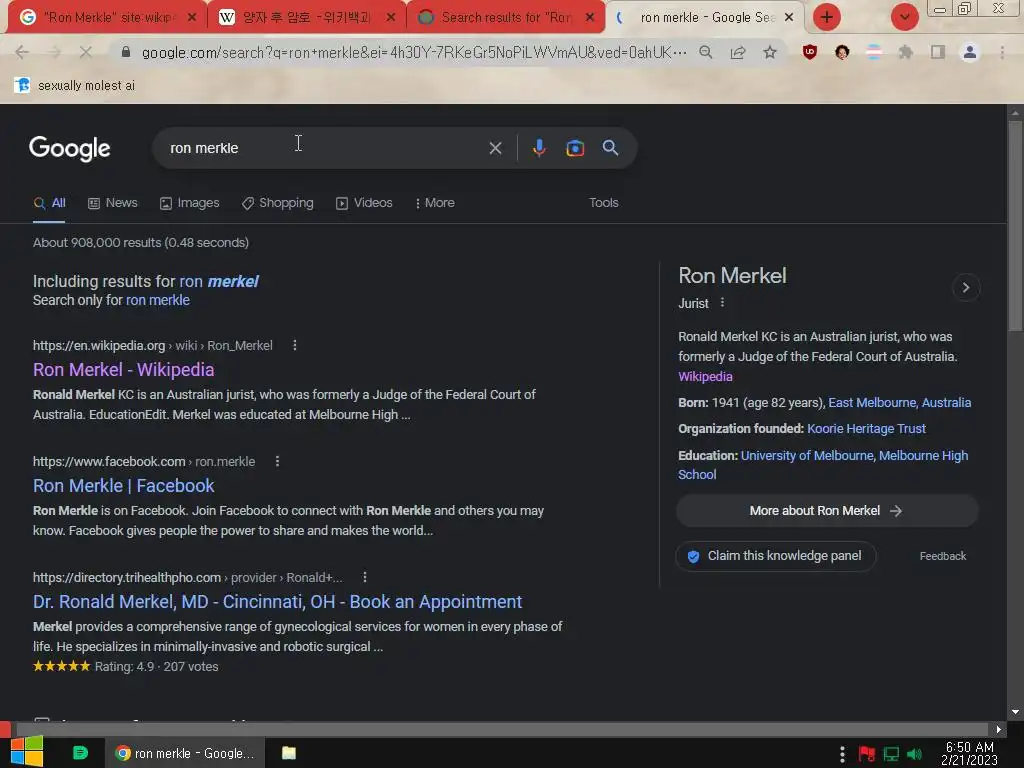Open the taskbar clock and date
Image resolution: width=1024 pixels, height=768 pixels.
tap(970, 754)
